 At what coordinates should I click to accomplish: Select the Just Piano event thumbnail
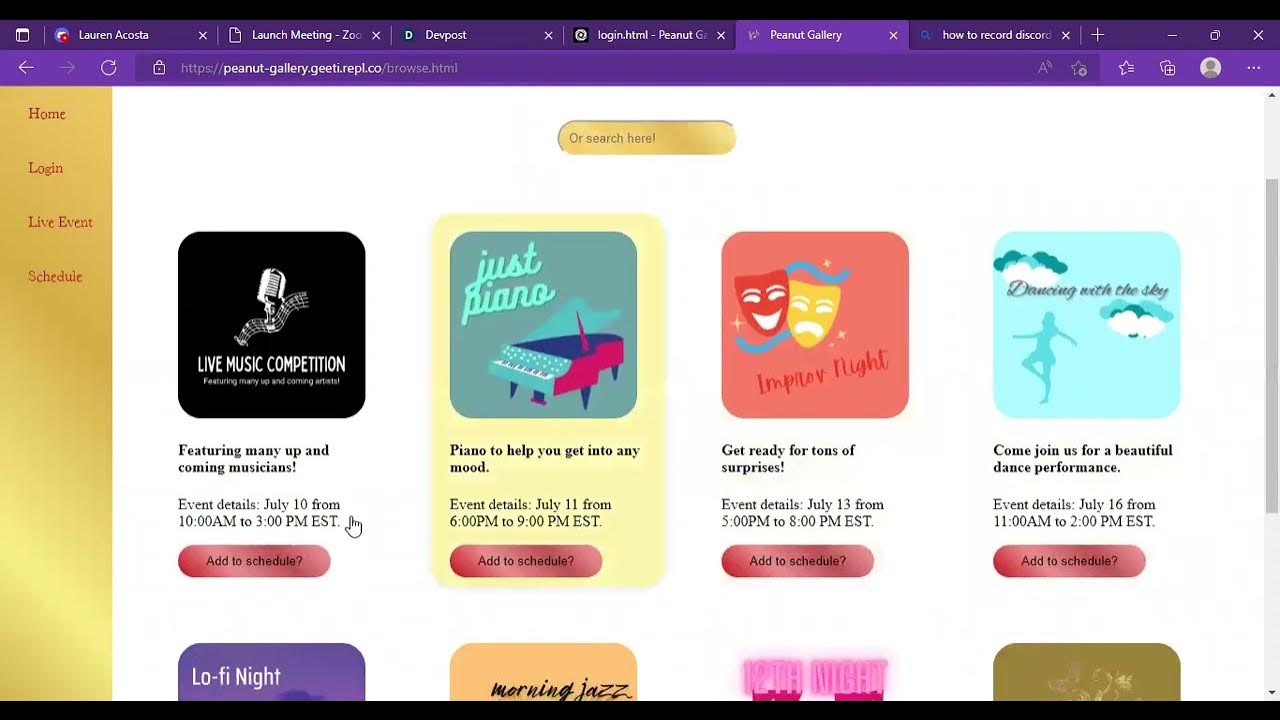click(x=543, y=325)
